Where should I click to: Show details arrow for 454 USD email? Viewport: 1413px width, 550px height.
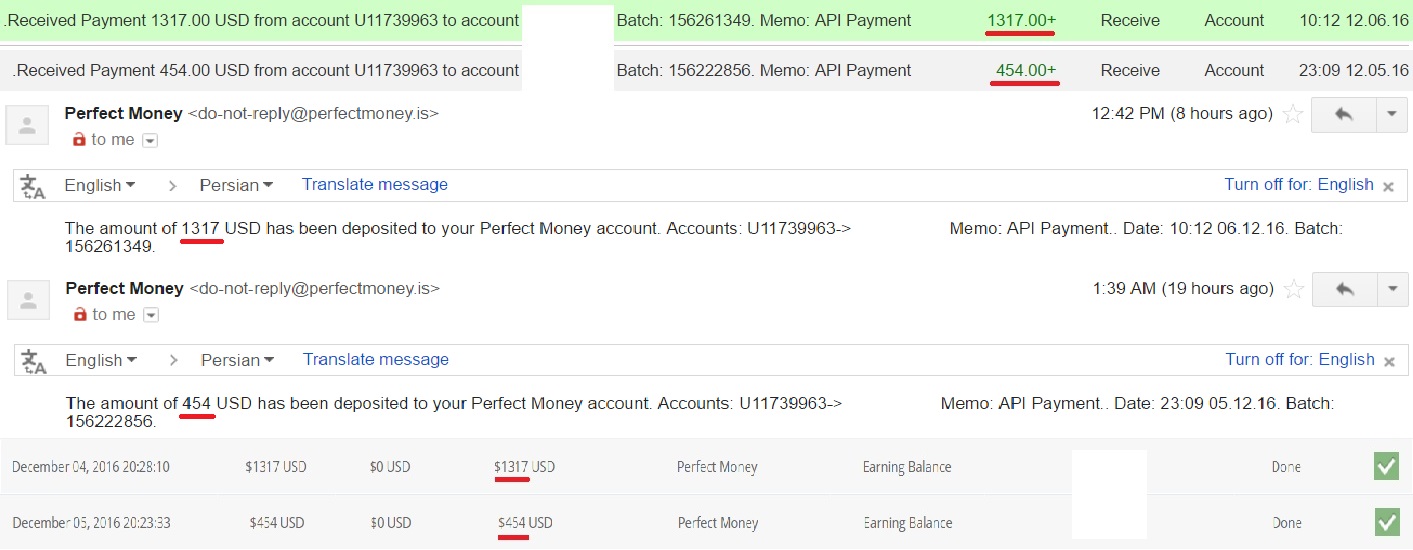[151, 316]
